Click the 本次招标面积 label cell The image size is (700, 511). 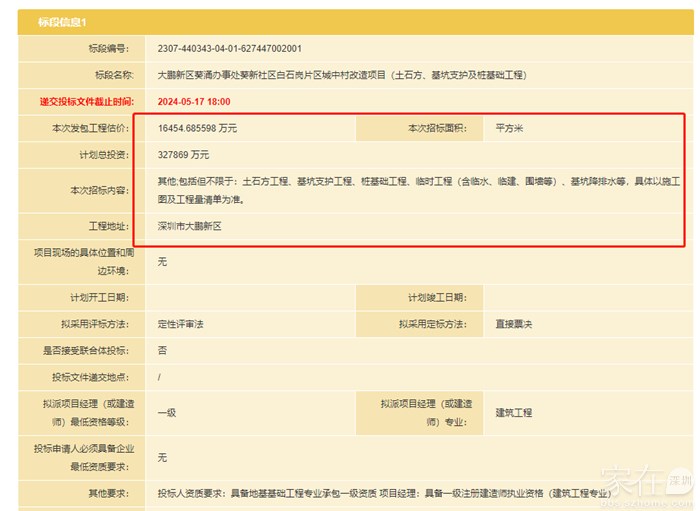tap(438, 129)
